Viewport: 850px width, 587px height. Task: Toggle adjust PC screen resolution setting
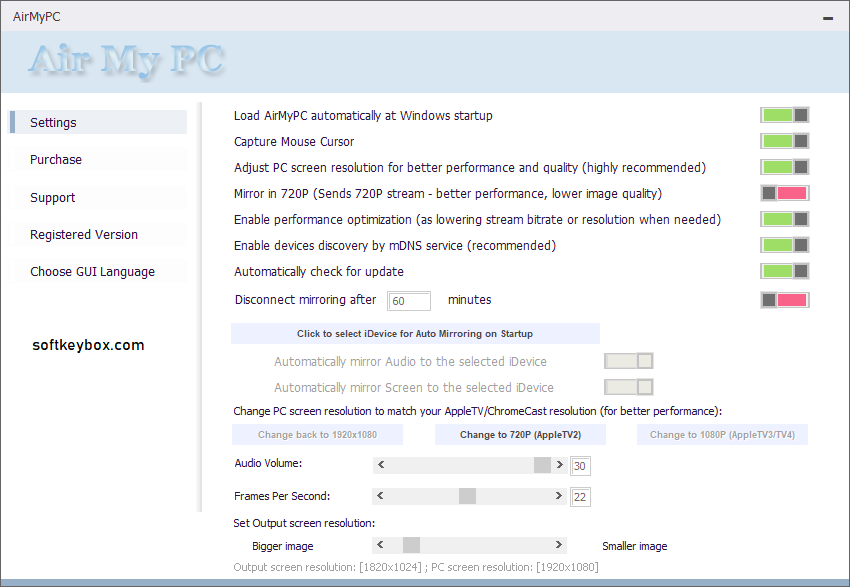coord(785,167)
